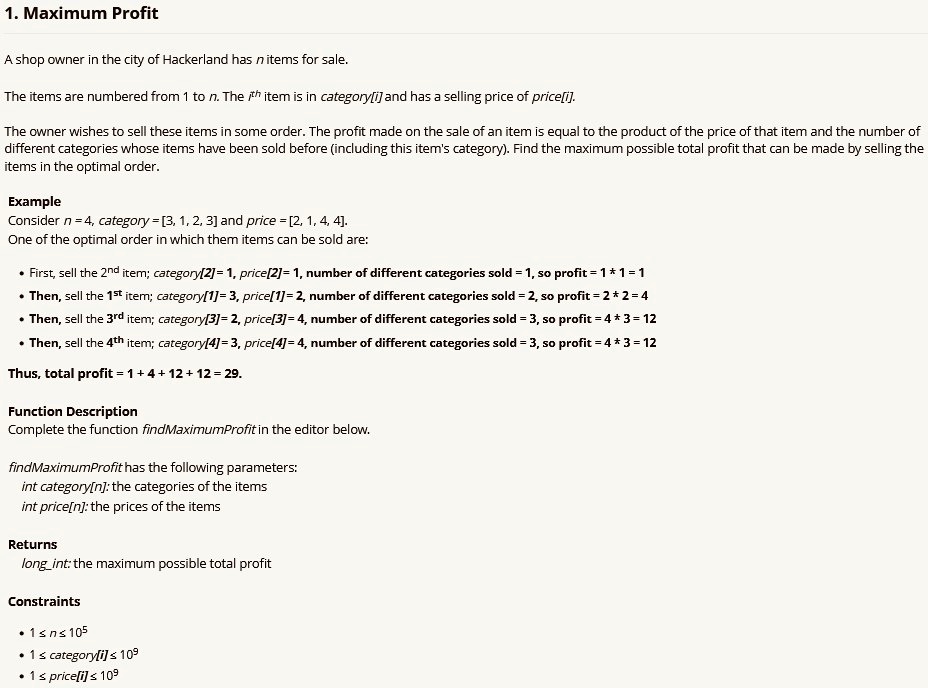Click the category[i] constraint line
The height and width of the screenshot is (688, 928).
click(x=86, y=655)
